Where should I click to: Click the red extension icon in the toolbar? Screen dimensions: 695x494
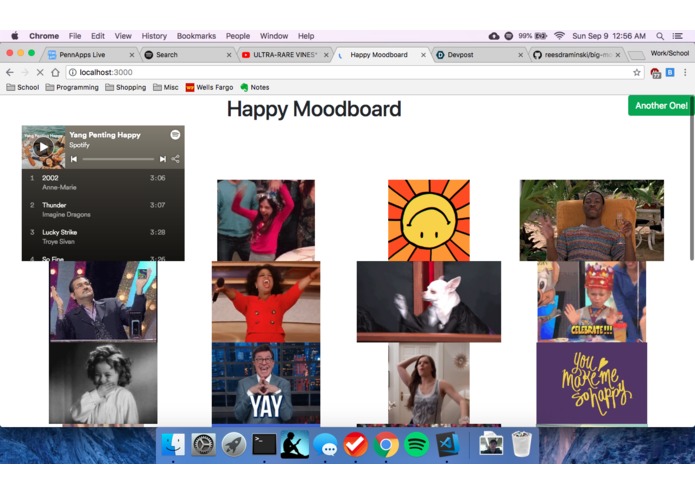[656, 73]
